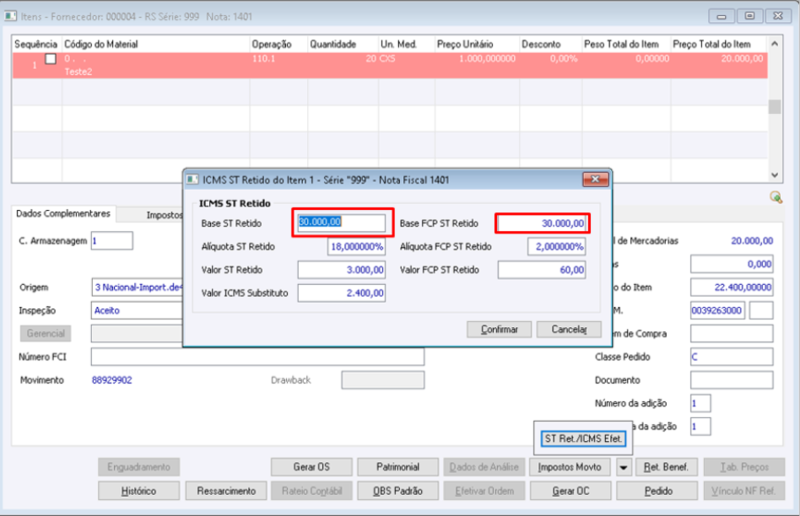Click the scroll up arrow of items grid
The width and height of the screenshot is (800, 516).
tap(774, 44)
